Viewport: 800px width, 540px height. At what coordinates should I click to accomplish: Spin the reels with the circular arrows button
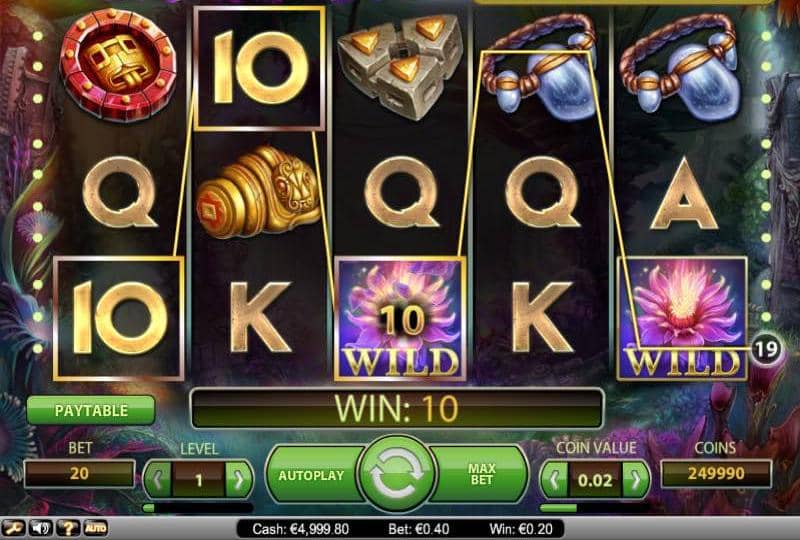pyautogui.click(x=397, y=474)
